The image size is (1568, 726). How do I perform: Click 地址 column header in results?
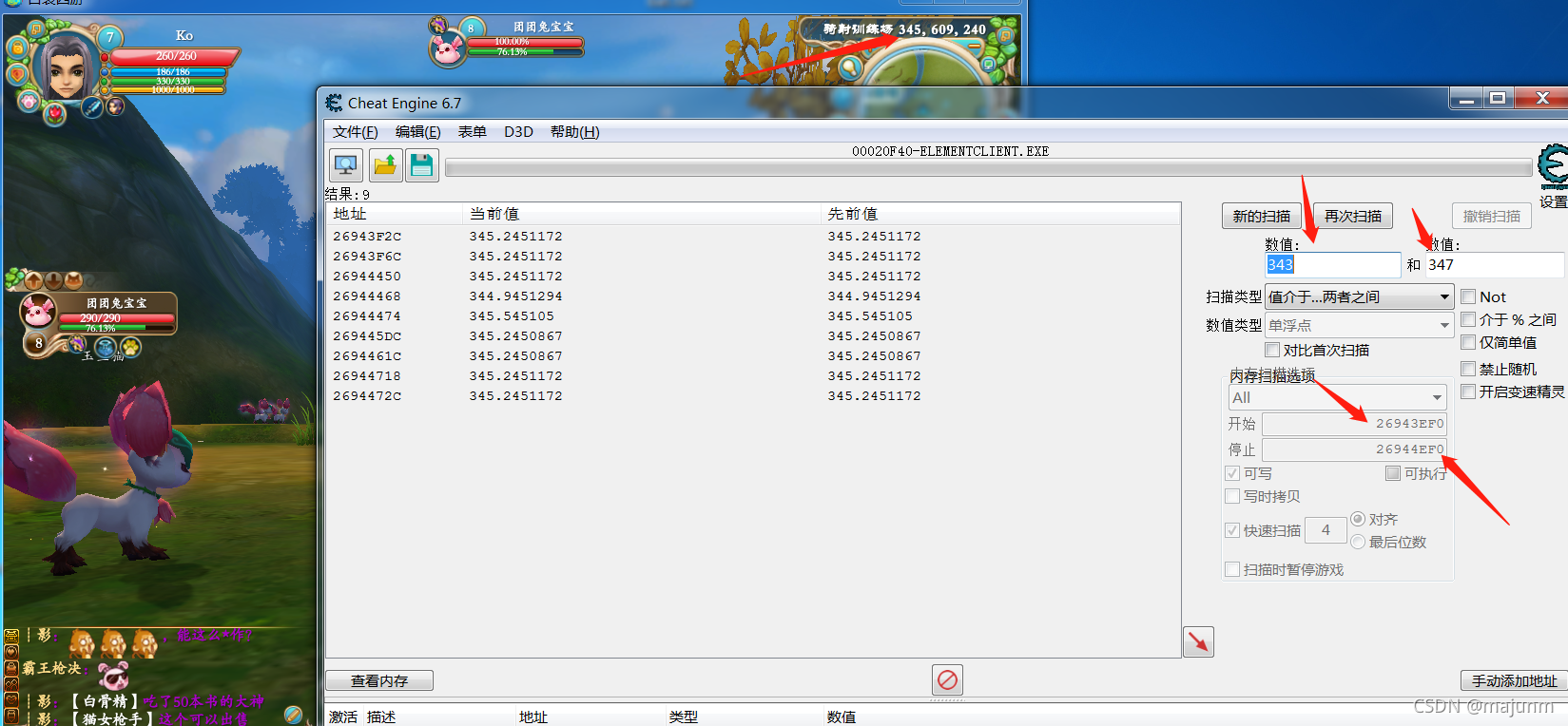pos(394,214)
